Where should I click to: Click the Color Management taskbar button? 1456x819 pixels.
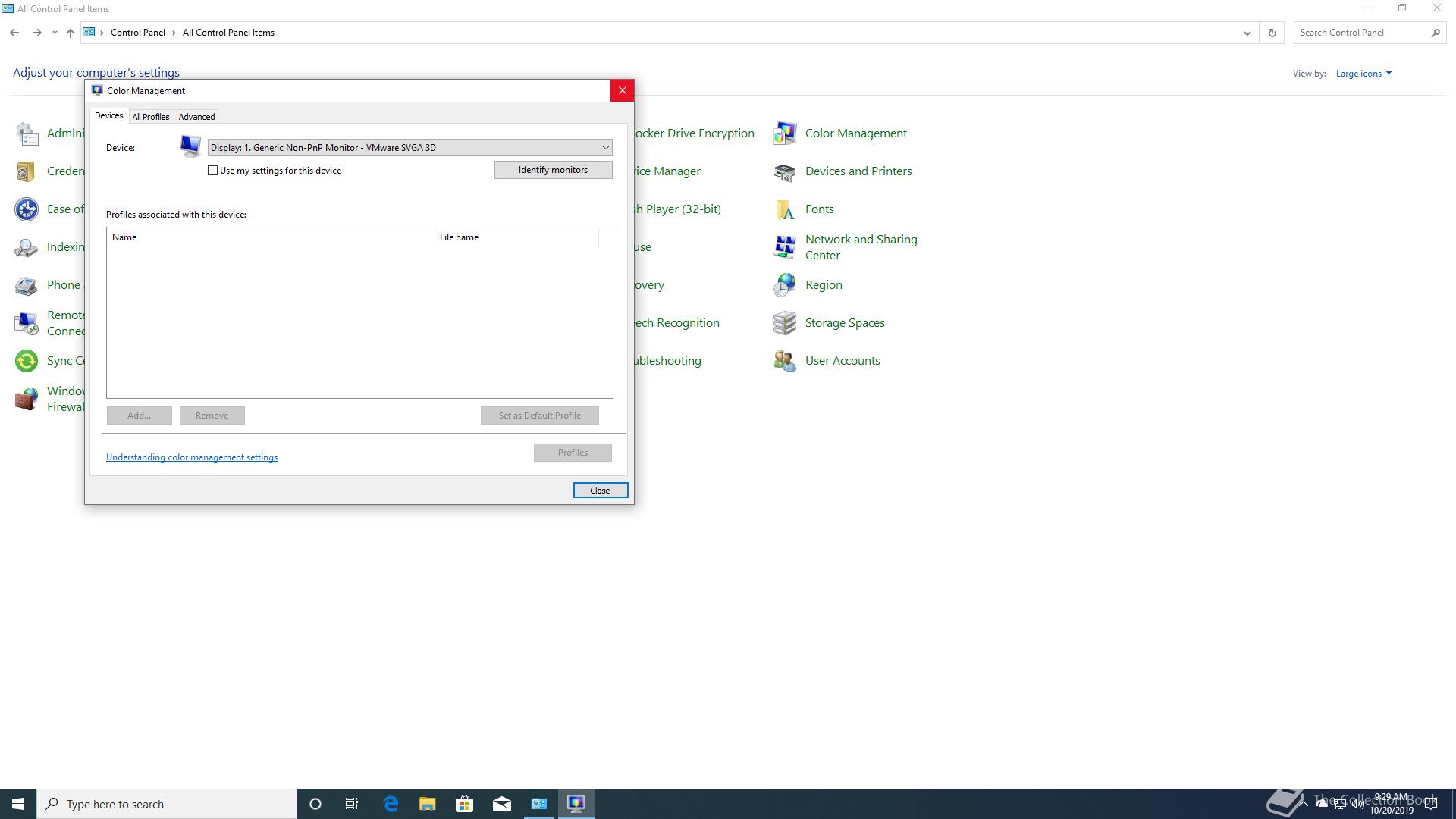[576, 804]
